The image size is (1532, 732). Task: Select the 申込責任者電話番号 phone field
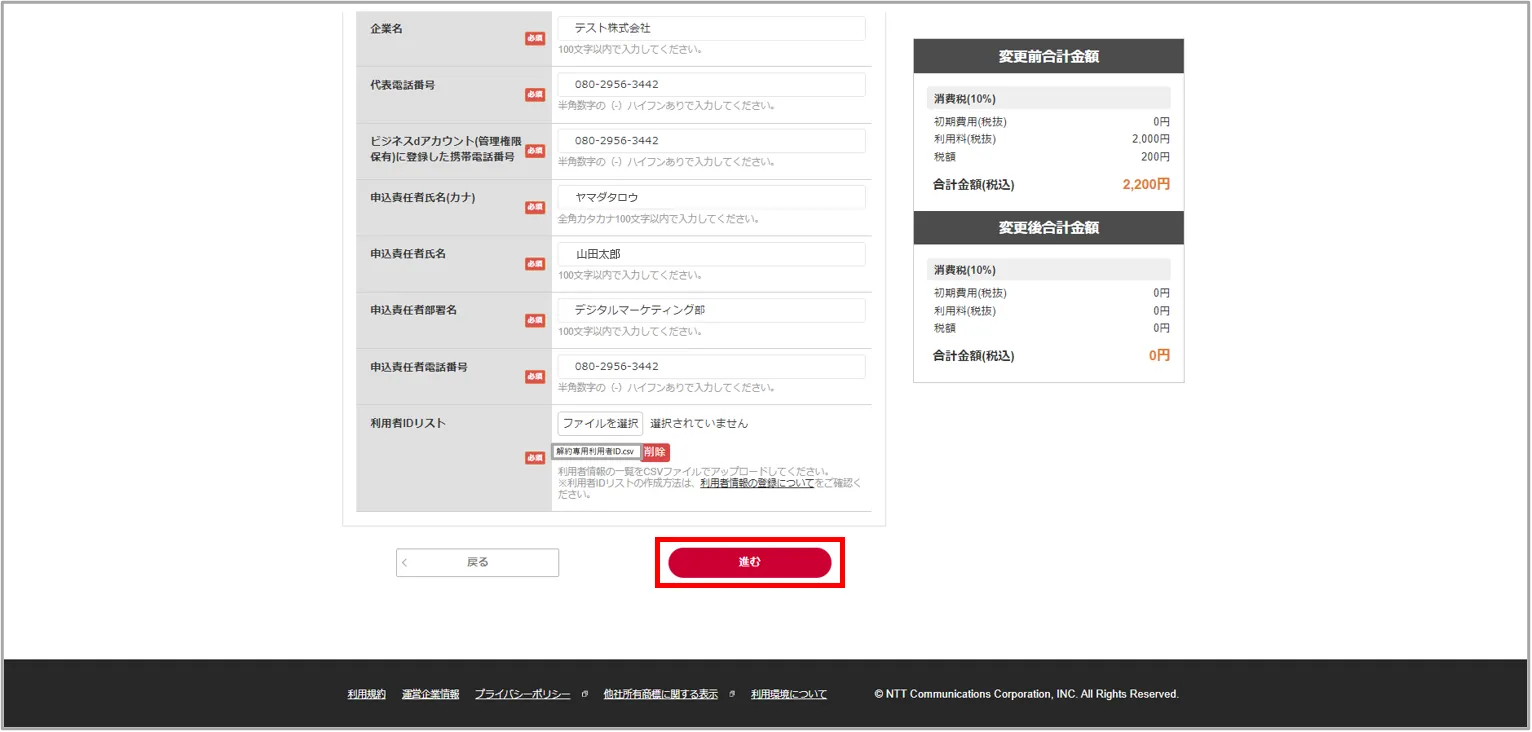tap(710, 366)
